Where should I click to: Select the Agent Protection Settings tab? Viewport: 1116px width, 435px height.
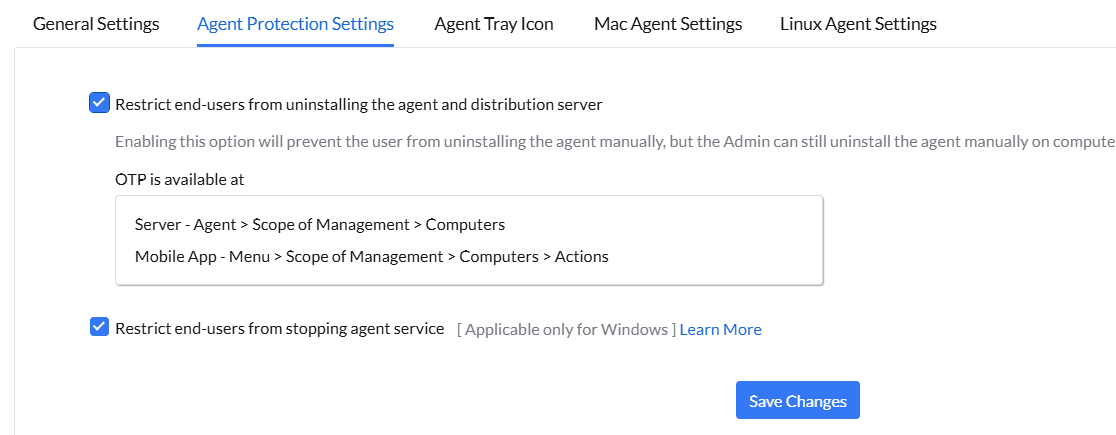click(295, 23)
